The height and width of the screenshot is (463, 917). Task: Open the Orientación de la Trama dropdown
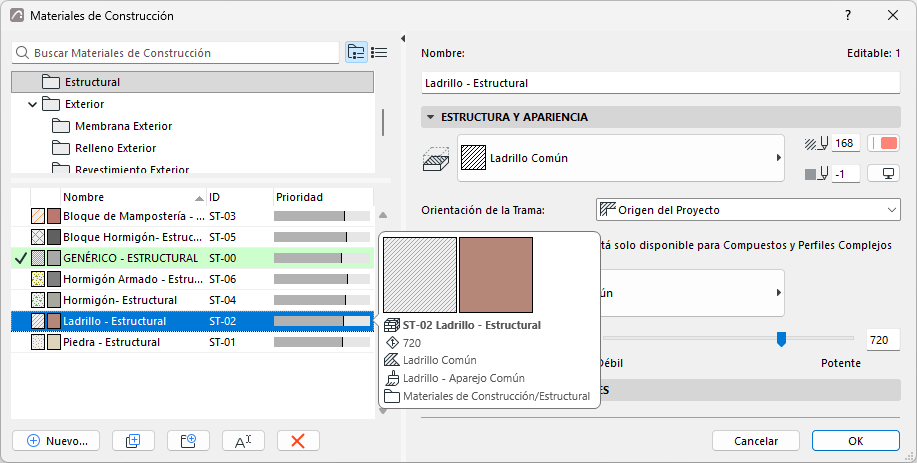[748, 210]
